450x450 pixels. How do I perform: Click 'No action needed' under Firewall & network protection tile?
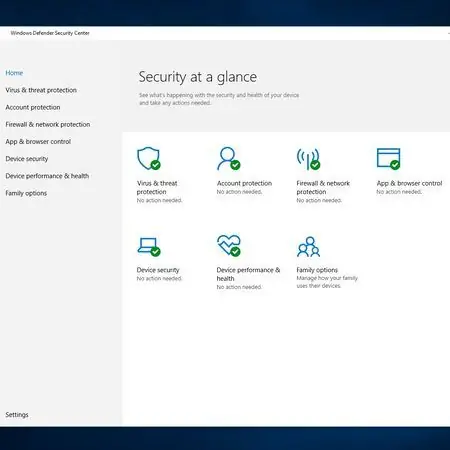pyautogui.click(x=319, y=200)
